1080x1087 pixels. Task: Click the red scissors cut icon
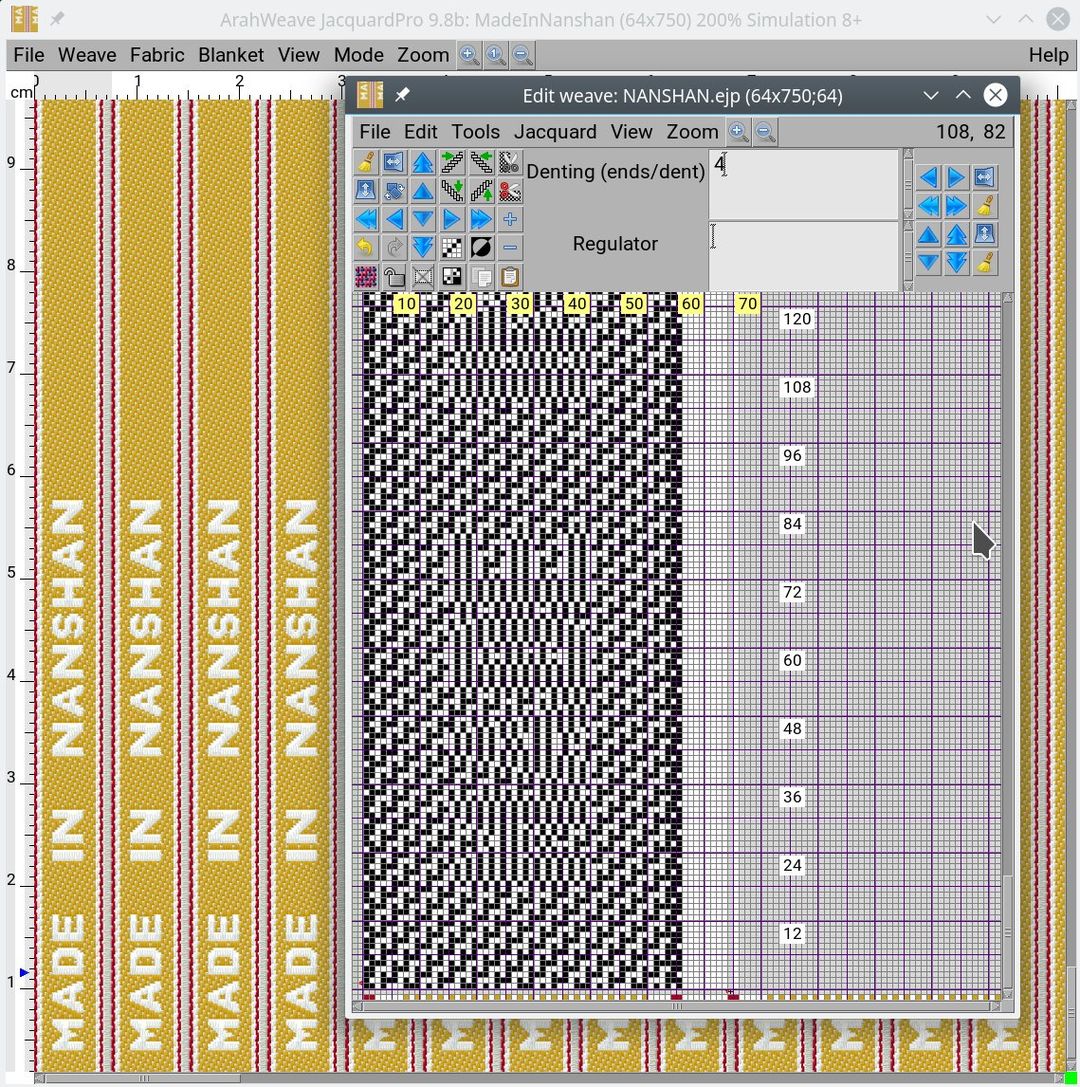(509, 191)
